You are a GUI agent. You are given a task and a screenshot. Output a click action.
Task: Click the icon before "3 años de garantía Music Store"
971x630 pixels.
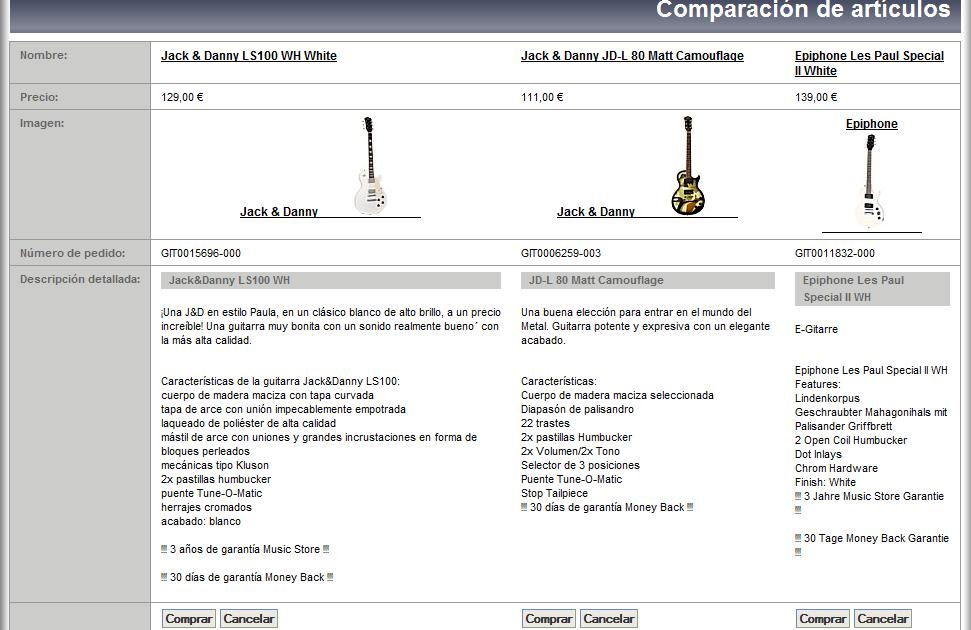[166, 548]
